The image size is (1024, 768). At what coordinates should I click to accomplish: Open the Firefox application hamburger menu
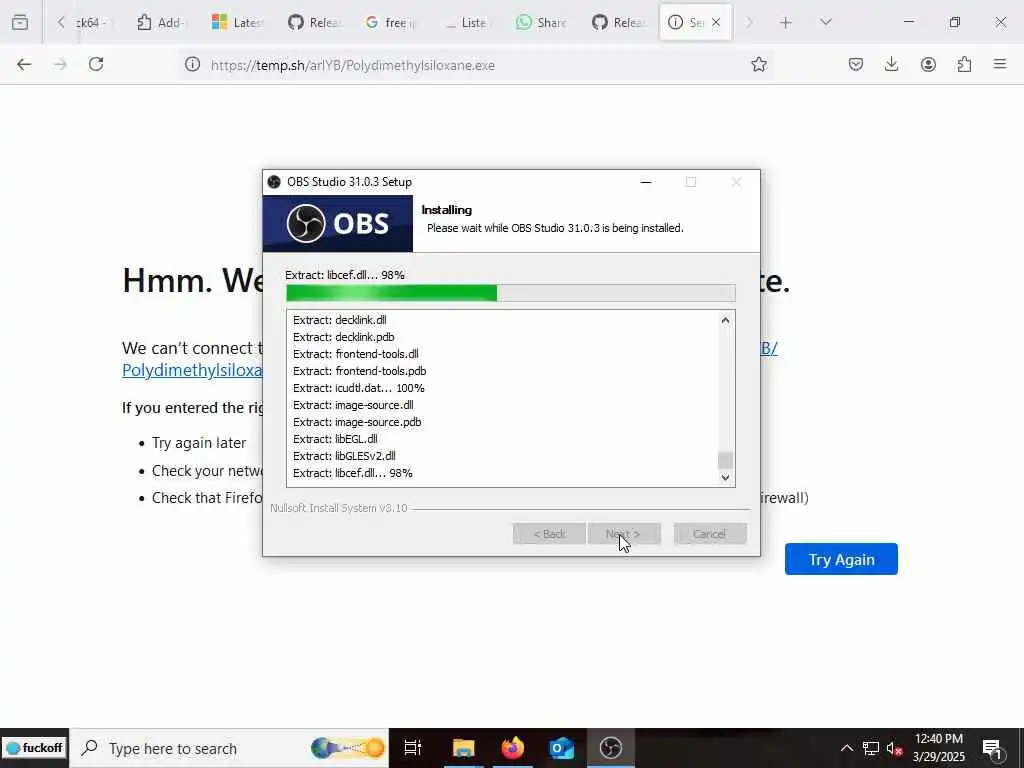(x=999, y=64)
